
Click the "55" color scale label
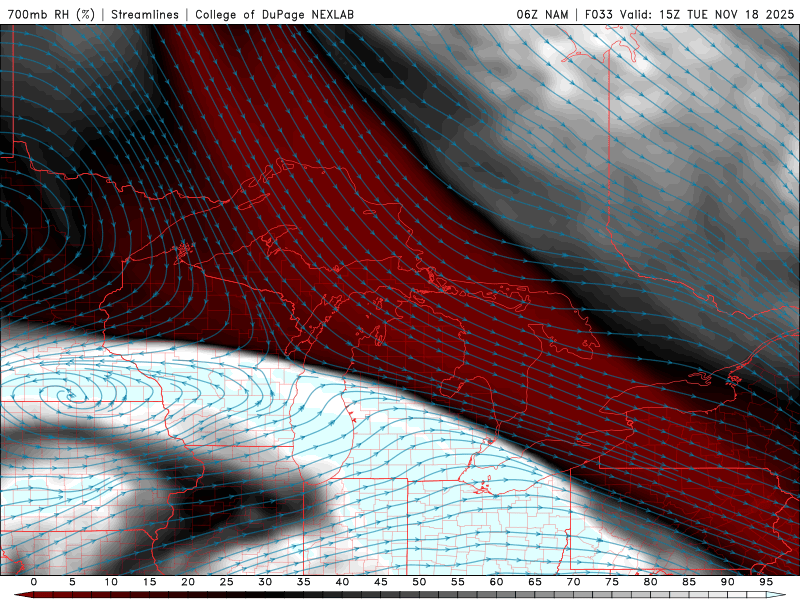click(x=458, y=582)
